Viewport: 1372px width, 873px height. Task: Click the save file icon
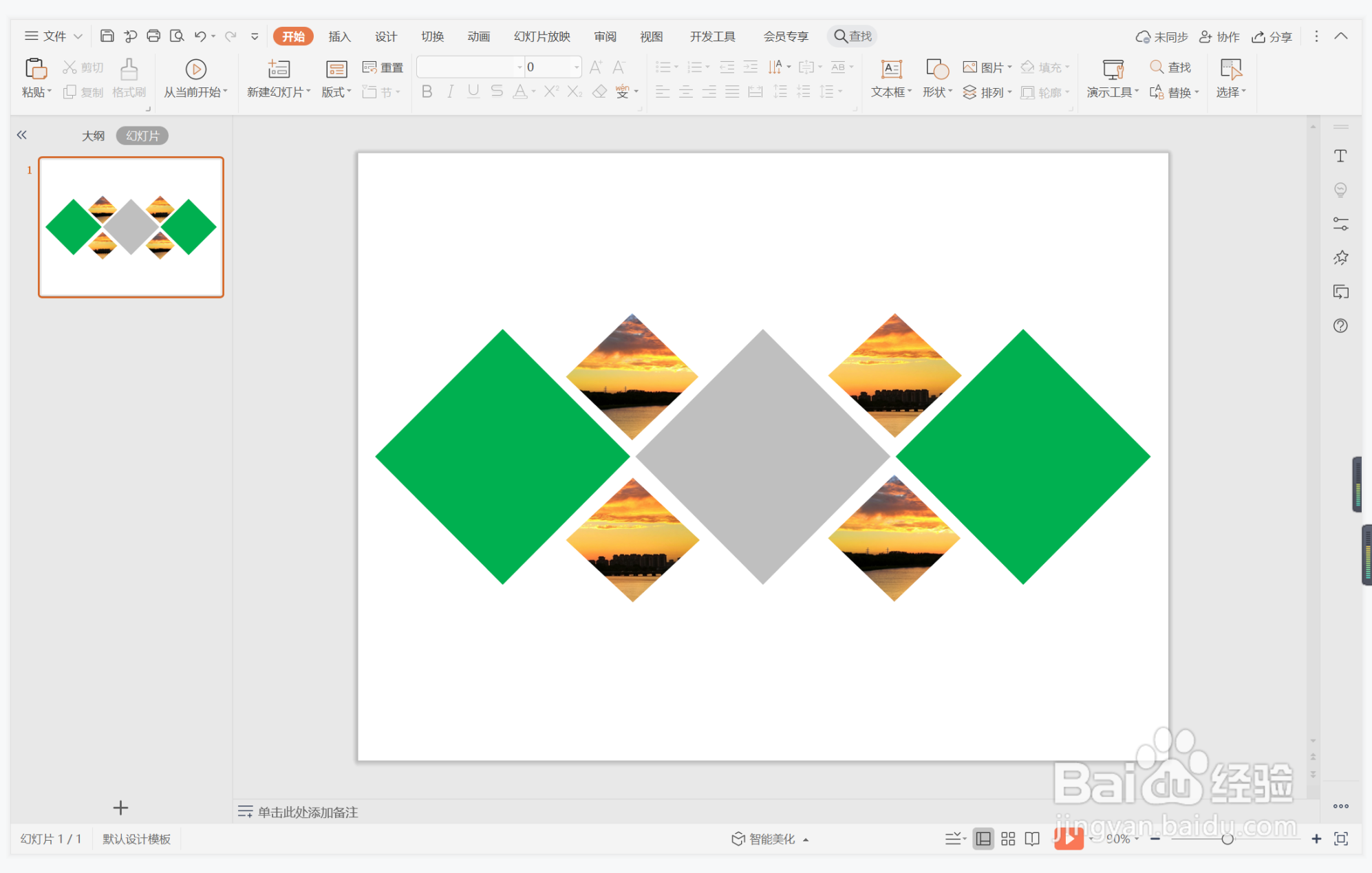point(107,36)
